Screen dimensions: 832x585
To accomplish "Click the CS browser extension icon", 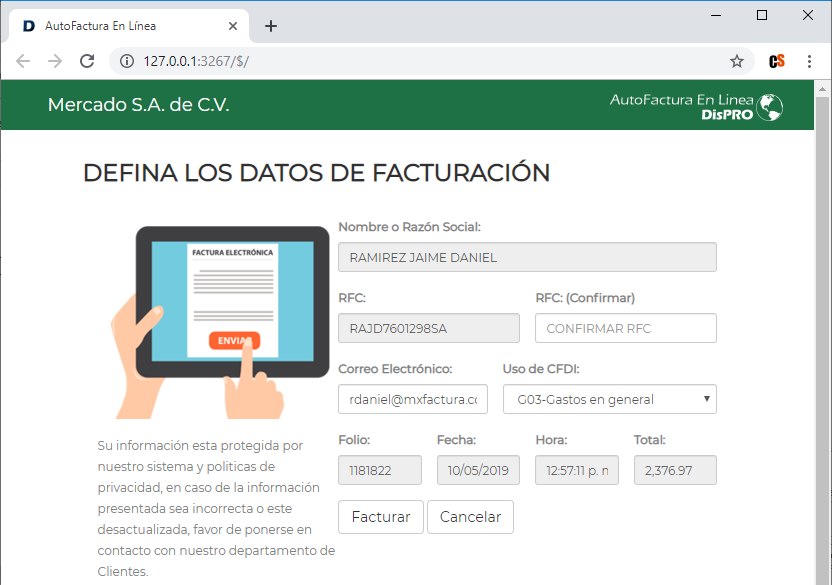I will (x=776, y=61).
